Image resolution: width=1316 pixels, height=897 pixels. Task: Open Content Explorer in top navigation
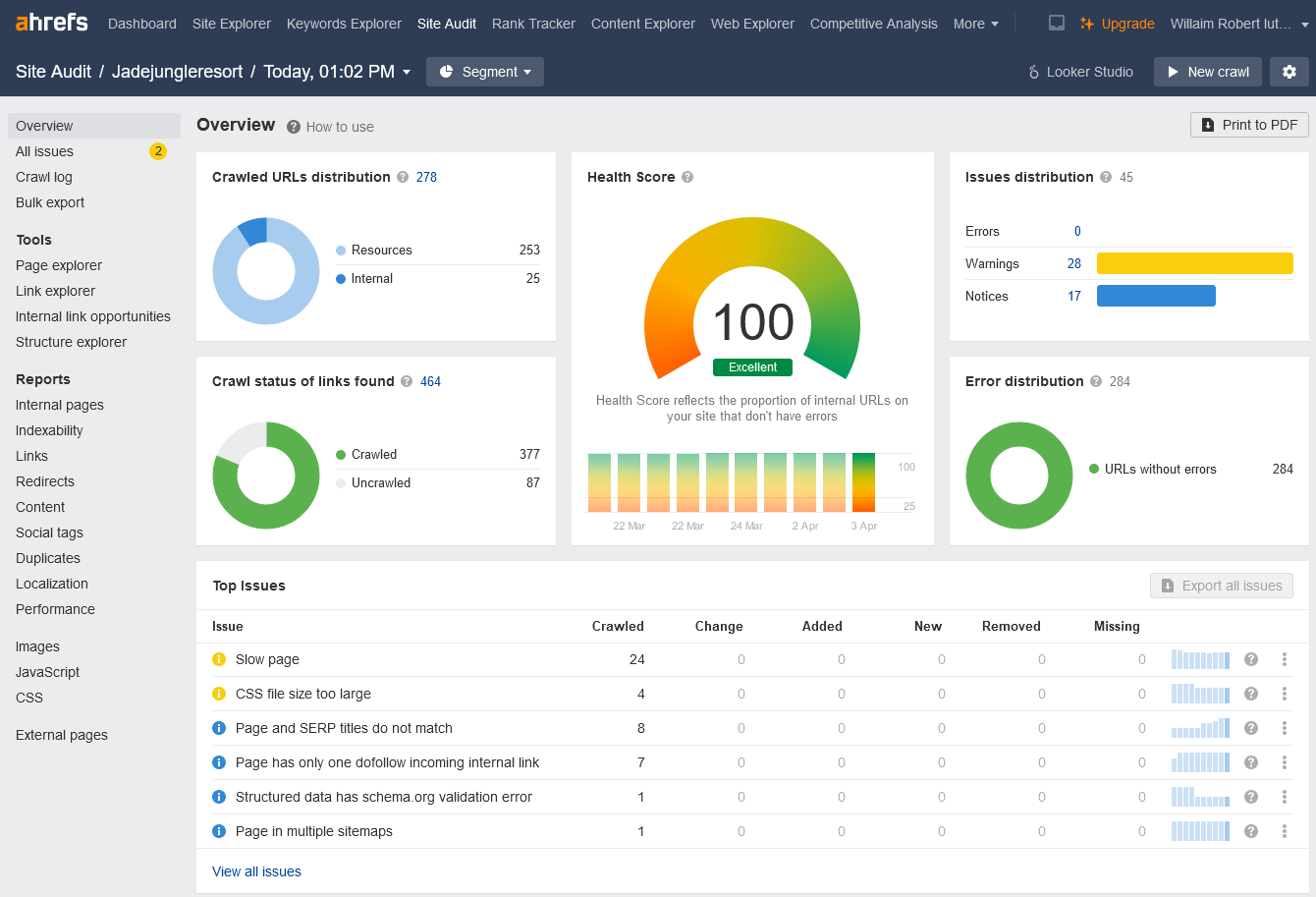pyautogui.click(x=643, y=24)
